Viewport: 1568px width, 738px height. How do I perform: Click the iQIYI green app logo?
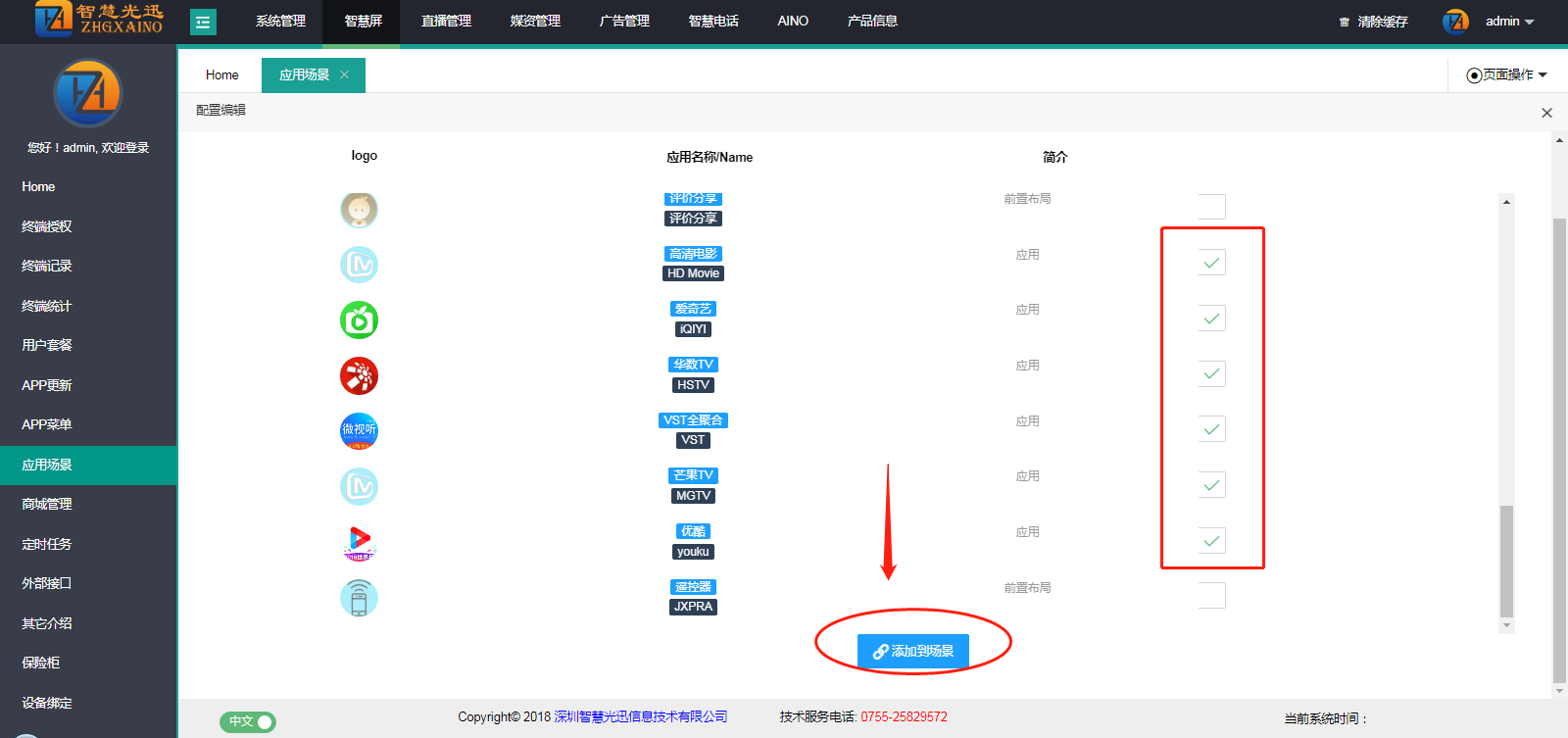coord(359,320)
